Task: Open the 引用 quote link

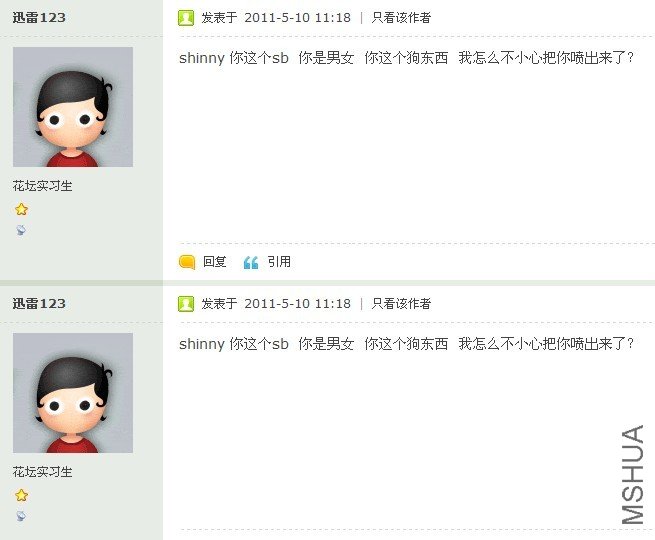Action: (x=279, y=262)
